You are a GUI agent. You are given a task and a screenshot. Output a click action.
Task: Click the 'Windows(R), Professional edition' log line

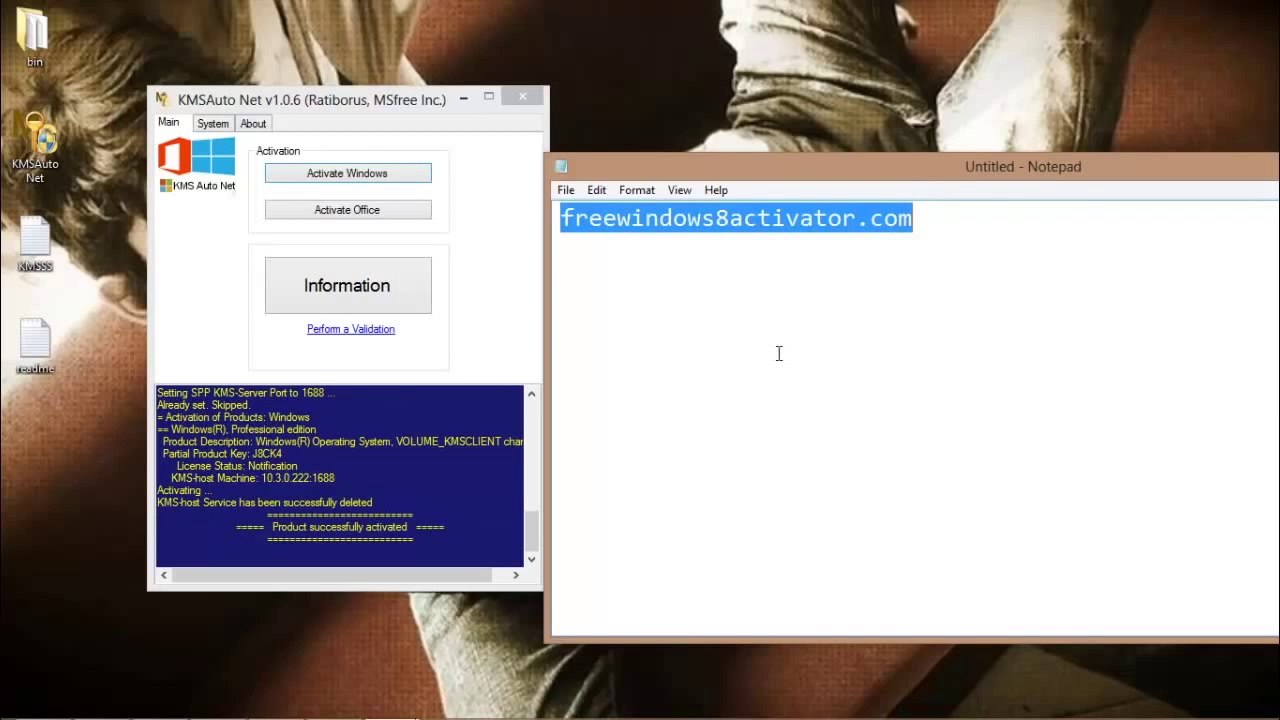[236, 430]
